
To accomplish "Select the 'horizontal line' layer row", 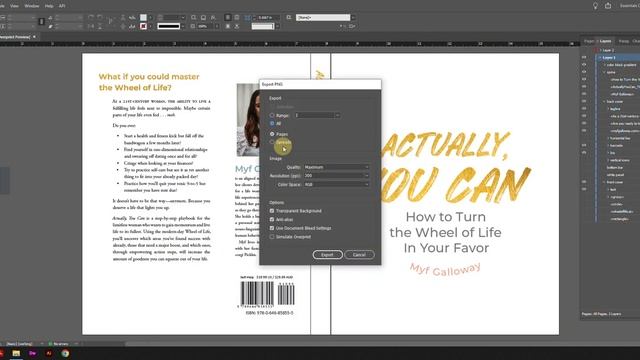I will 620,138.
